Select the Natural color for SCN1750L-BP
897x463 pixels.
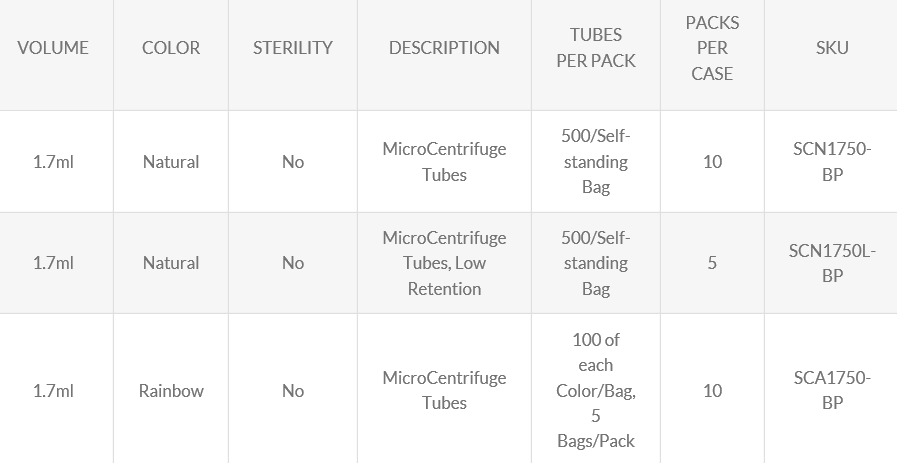171,263
